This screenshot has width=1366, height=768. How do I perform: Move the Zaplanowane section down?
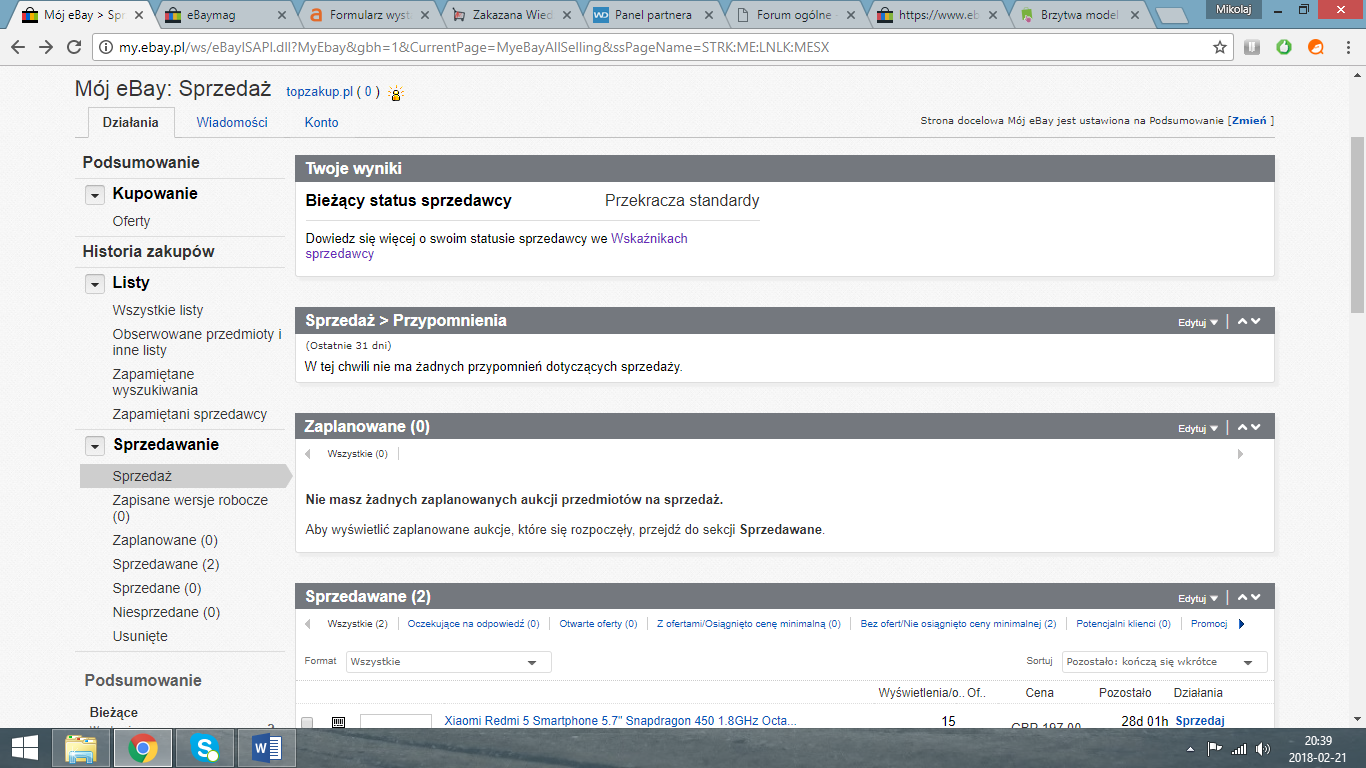pyautogui.click(x=1256, y=427)
